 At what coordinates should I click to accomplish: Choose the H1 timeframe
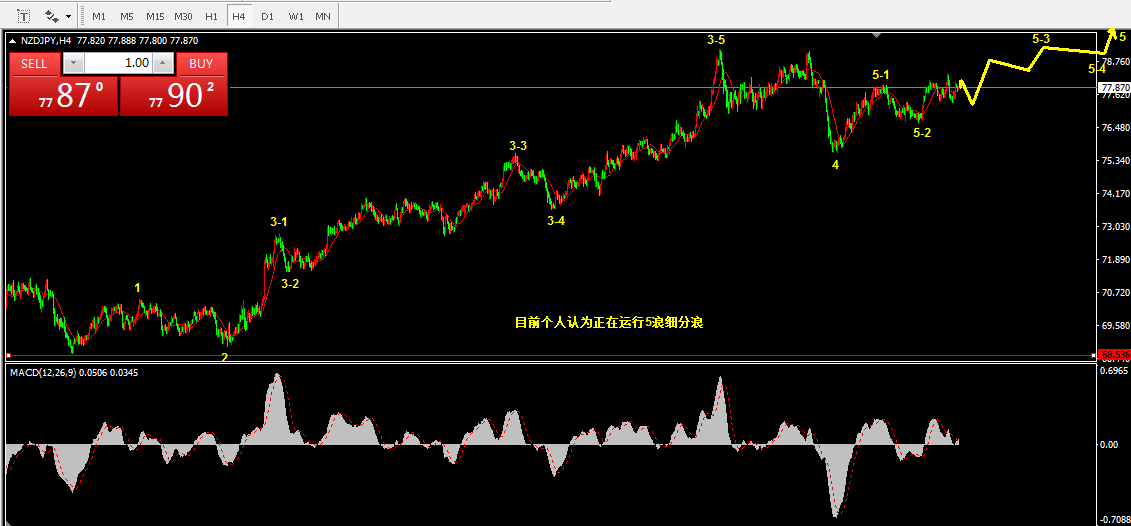pyautogui.click(x=211, y=16)
